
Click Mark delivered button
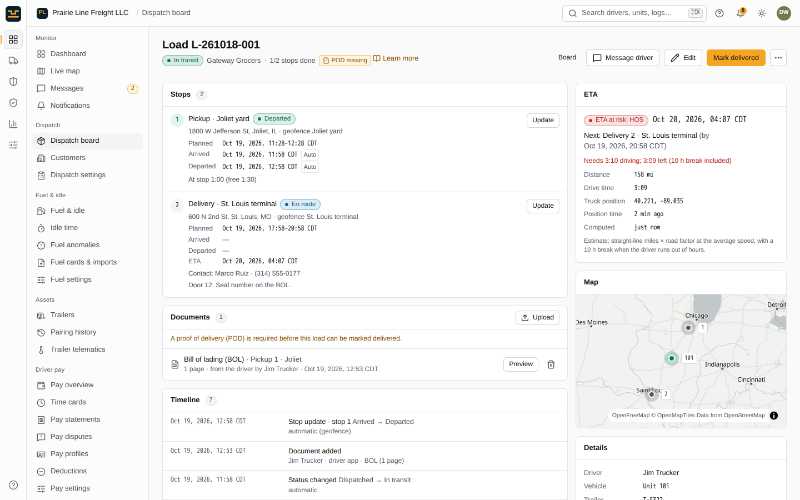(736, 58)
